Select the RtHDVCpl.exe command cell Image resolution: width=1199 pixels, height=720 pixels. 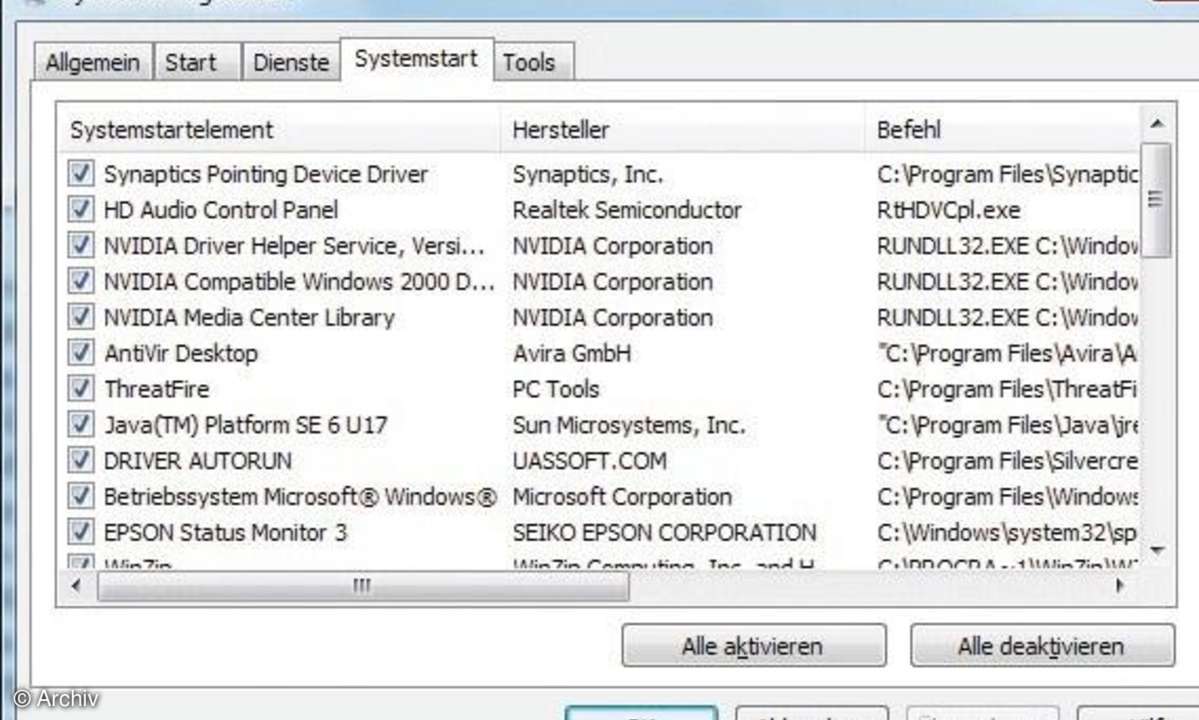tap(948, 210)
